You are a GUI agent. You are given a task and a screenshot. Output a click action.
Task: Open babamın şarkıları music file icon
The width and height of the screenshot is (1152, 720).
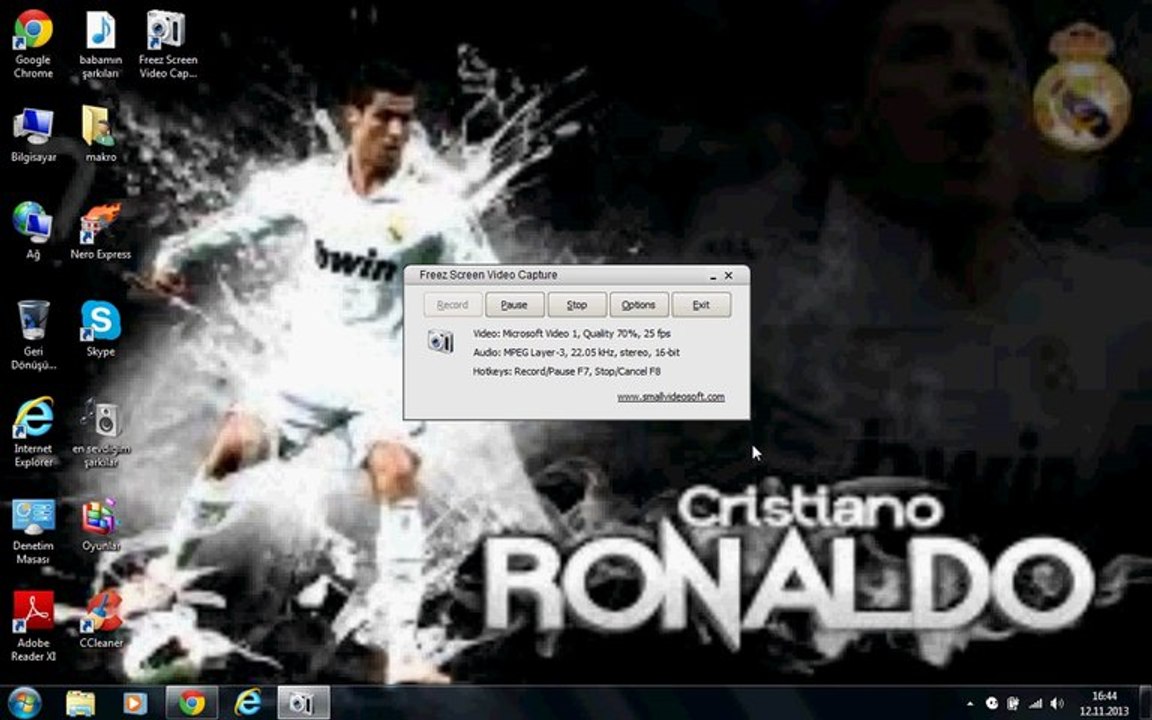click(x=101, y=44)
